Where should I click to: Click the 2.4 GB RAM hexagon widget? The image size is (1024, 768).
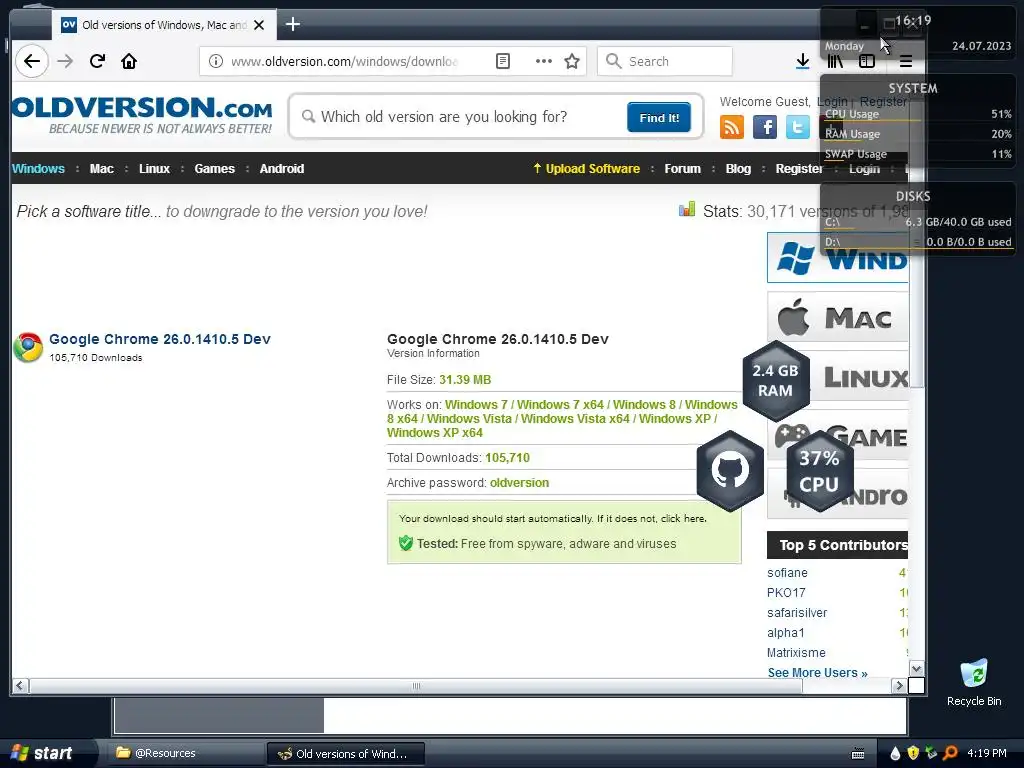tap(775, 381)
